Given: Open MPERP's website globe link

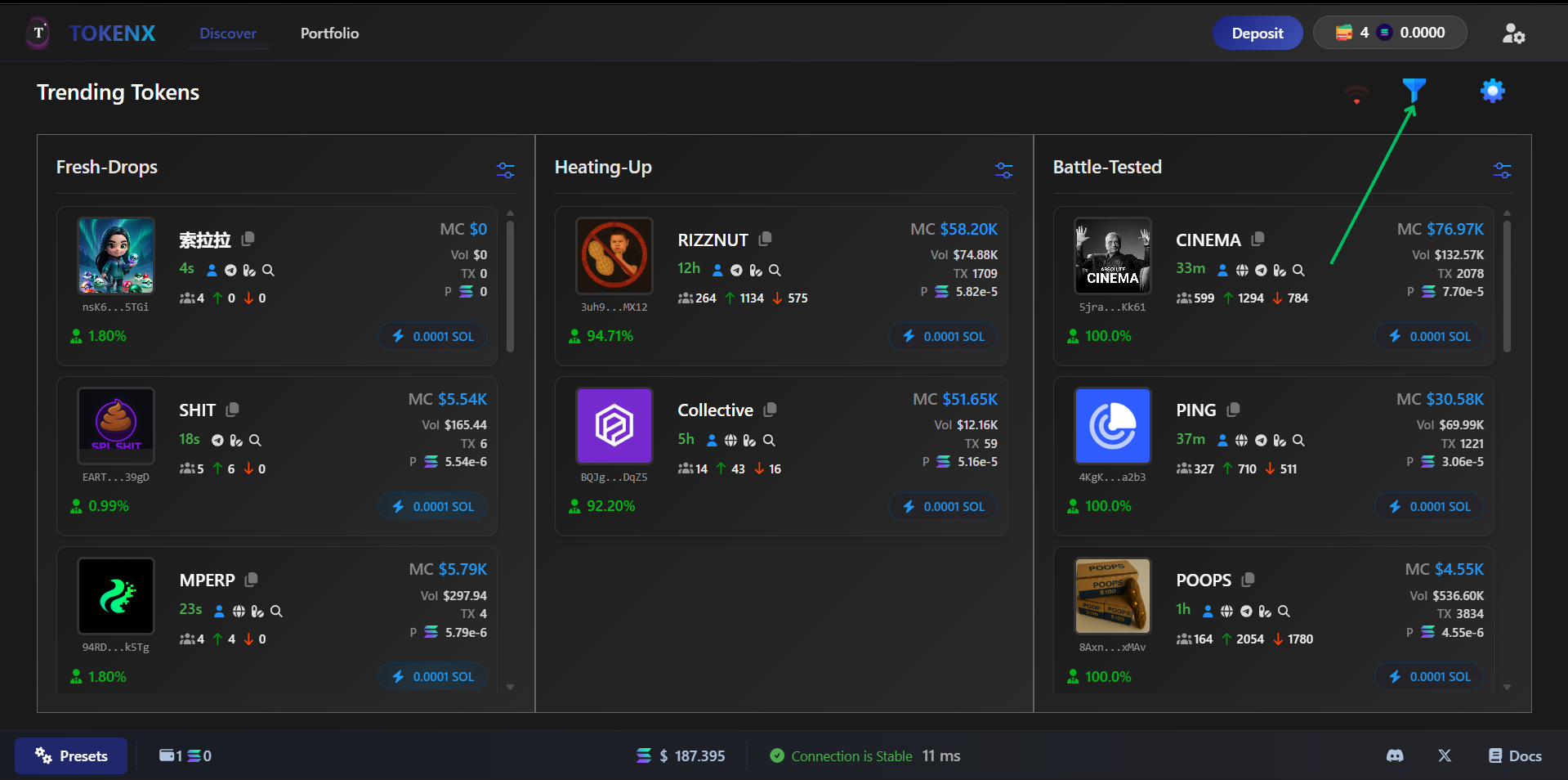Looking at the screenshot, I should [x=238, y=611].
